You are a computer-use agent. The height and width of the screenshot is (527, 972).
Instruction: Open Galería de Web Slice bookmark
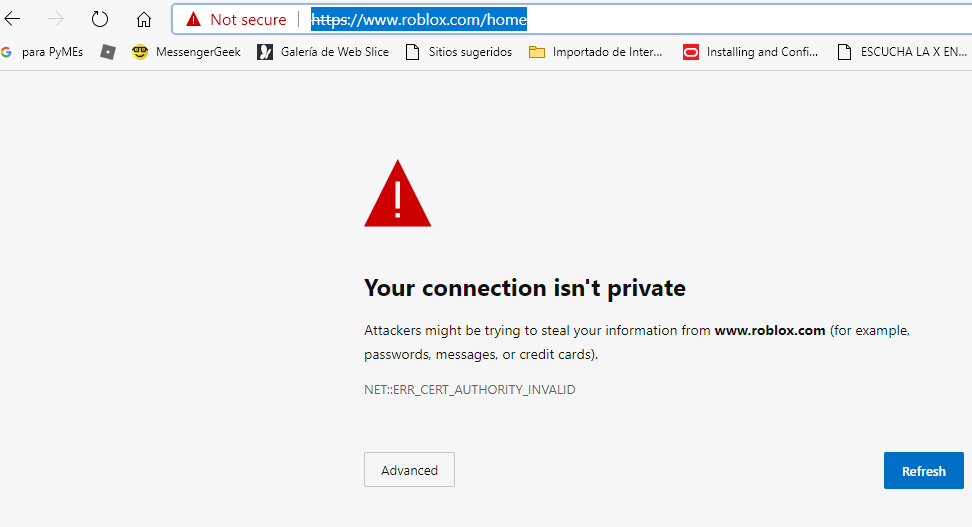coord(323,52)
